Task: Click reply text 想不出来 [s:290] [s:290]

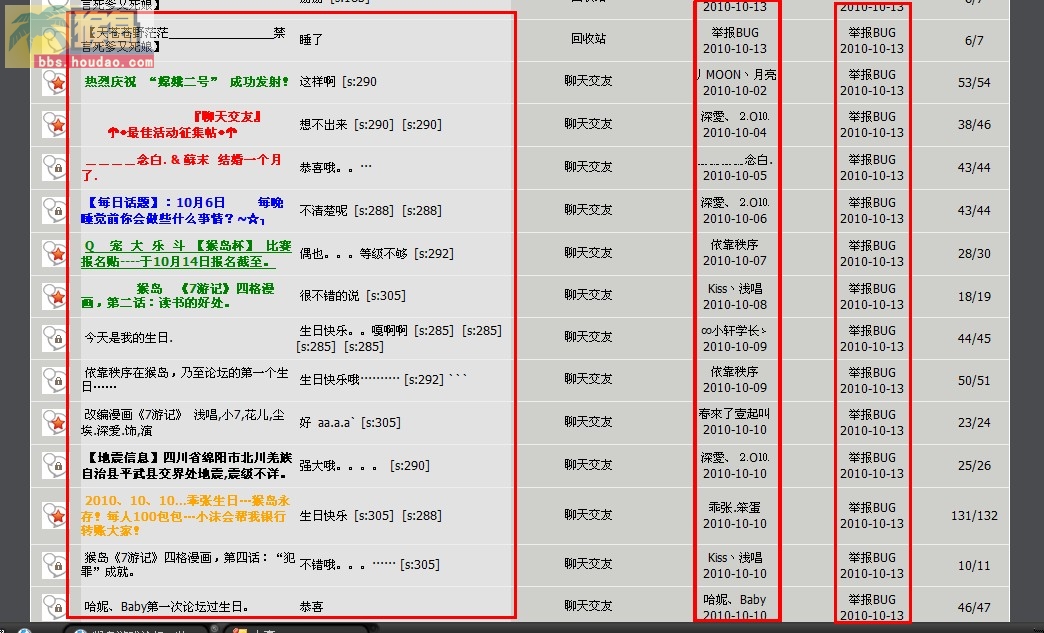Action: point(370,124)
